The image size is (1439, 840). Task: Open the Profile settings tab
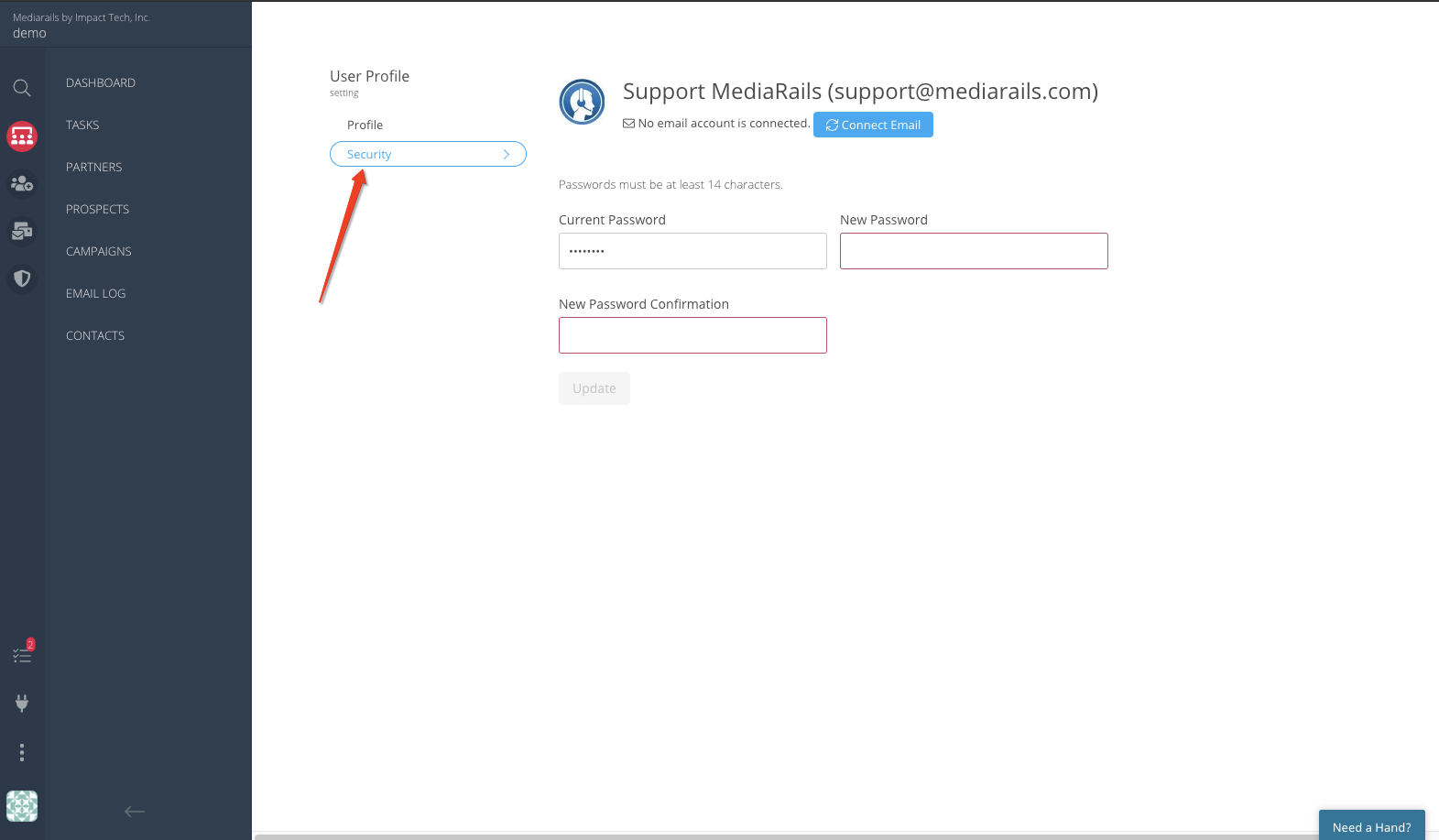[365, 125]
